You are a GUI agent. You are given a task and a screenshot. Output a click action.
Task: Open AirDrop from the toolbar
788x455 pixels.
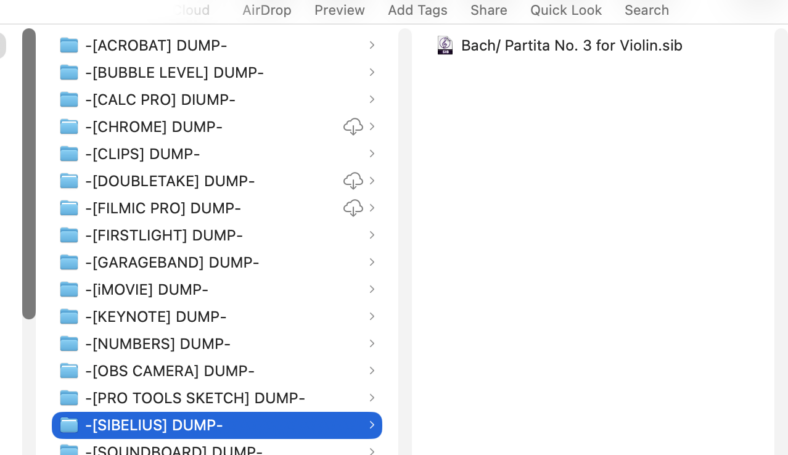click(x=267, y=10)
